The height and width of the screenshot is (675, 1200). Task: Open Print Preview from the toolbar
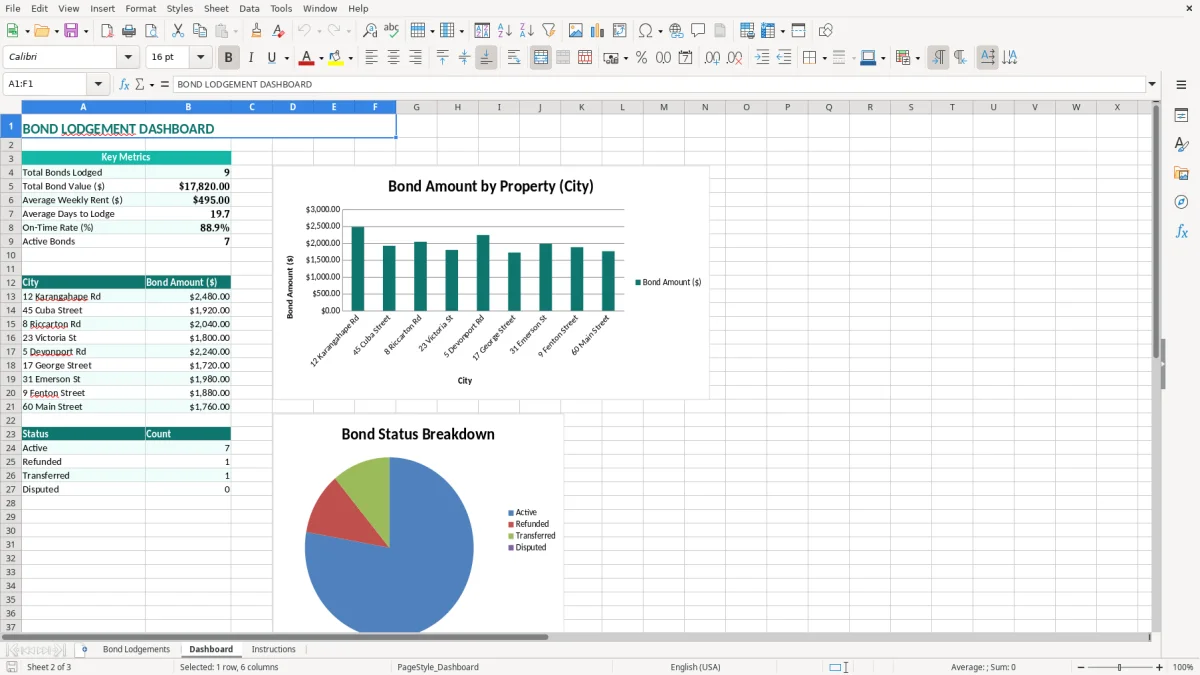coord(150,31)
